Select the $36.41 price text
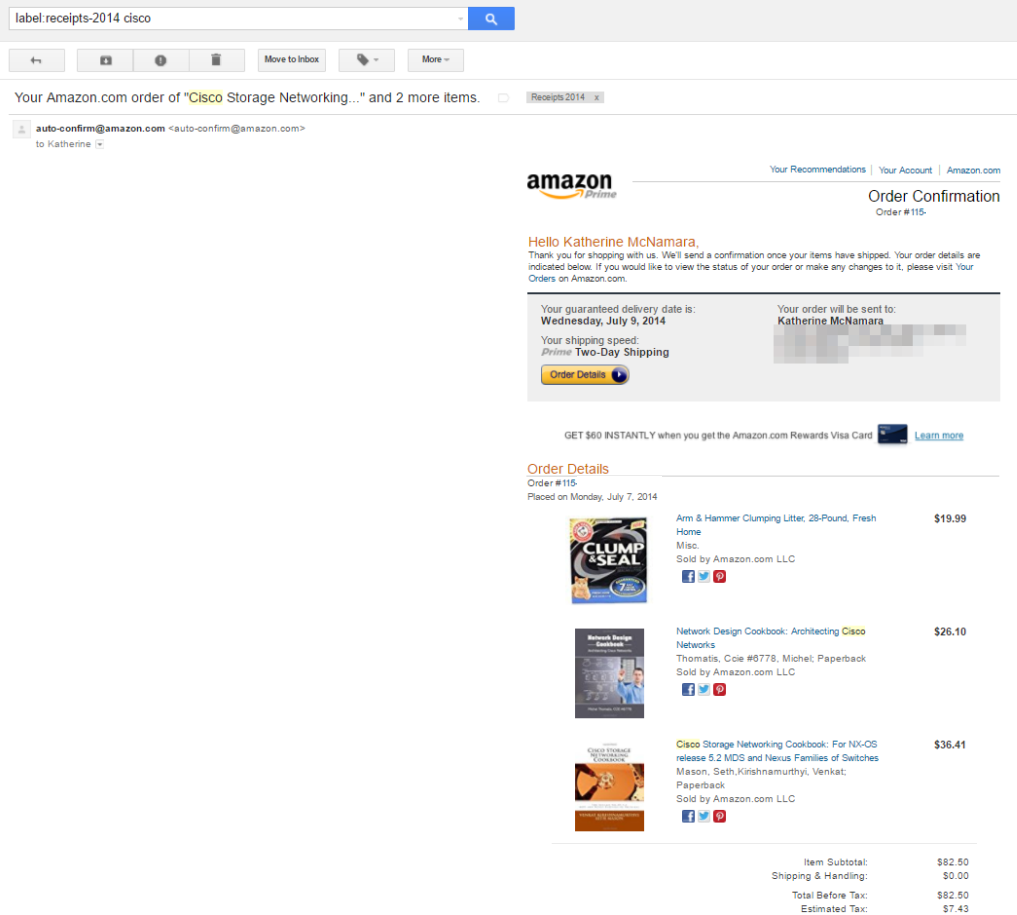 (x=950, y=744)
